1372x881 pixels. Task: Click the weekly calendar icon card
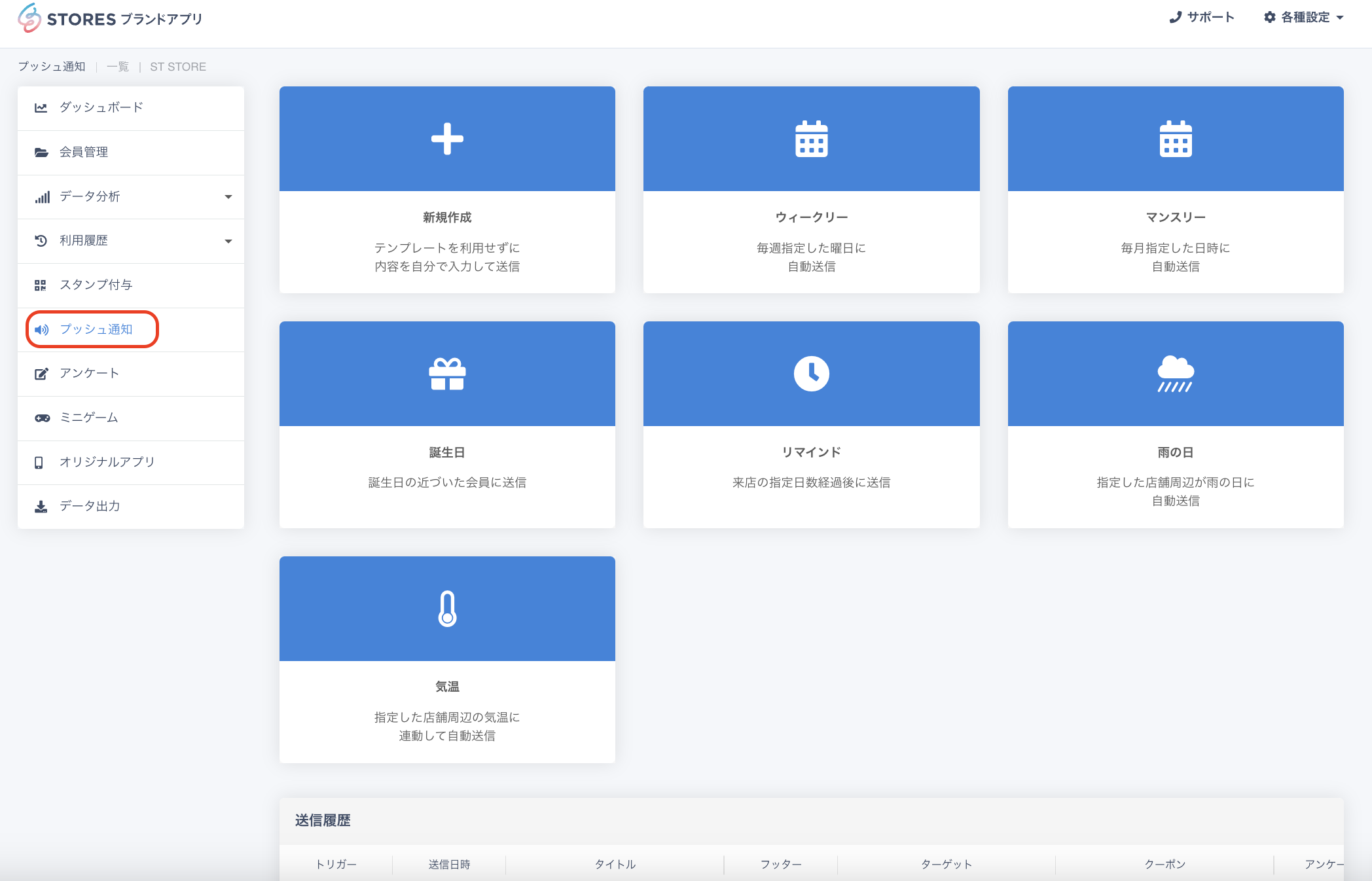[811, 139]
